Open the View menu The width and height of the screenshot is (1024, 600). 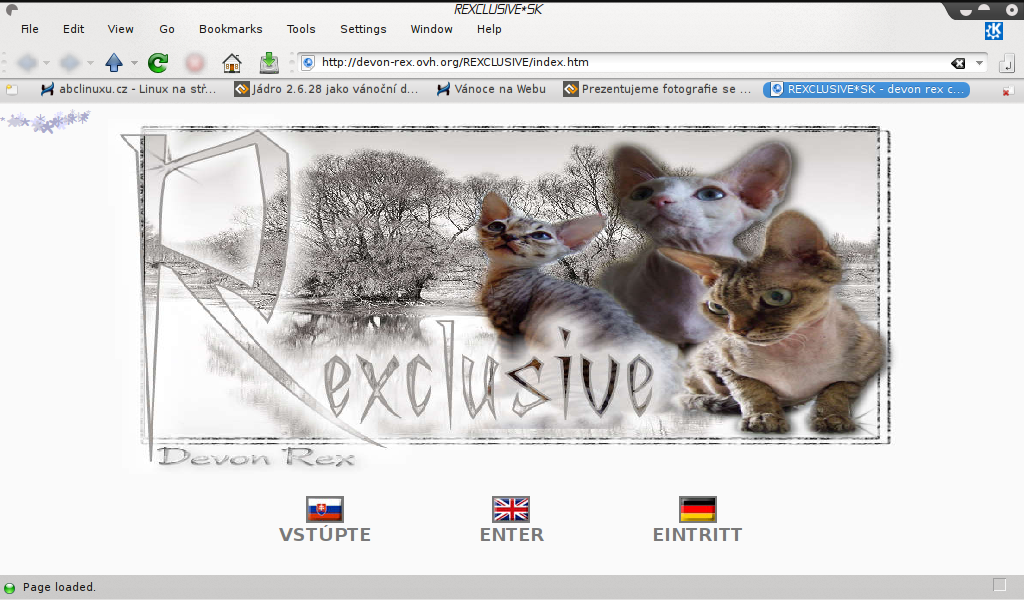click(x=120, y=29)
